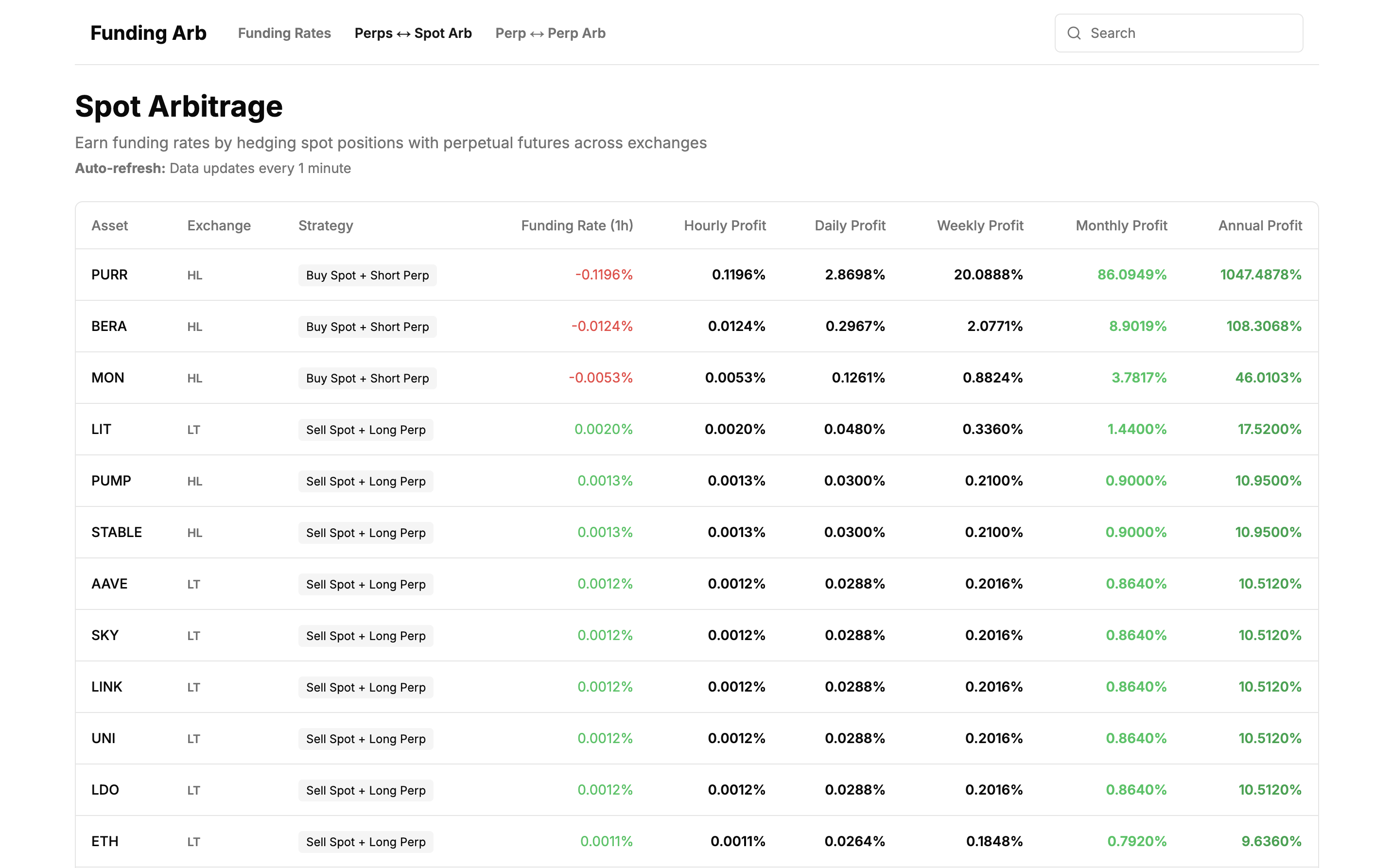Open the Funding Arb home logo
The width and height of the screenshot is (1392, 868).
tap(148, 33)
